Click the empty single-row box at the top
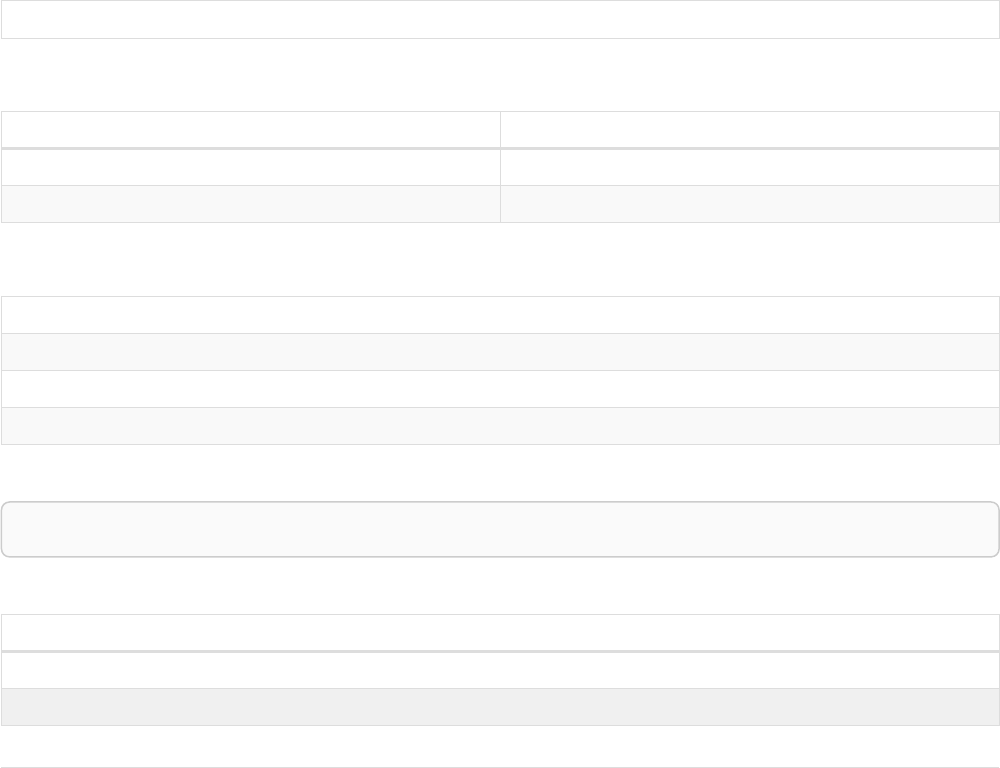 500,19
